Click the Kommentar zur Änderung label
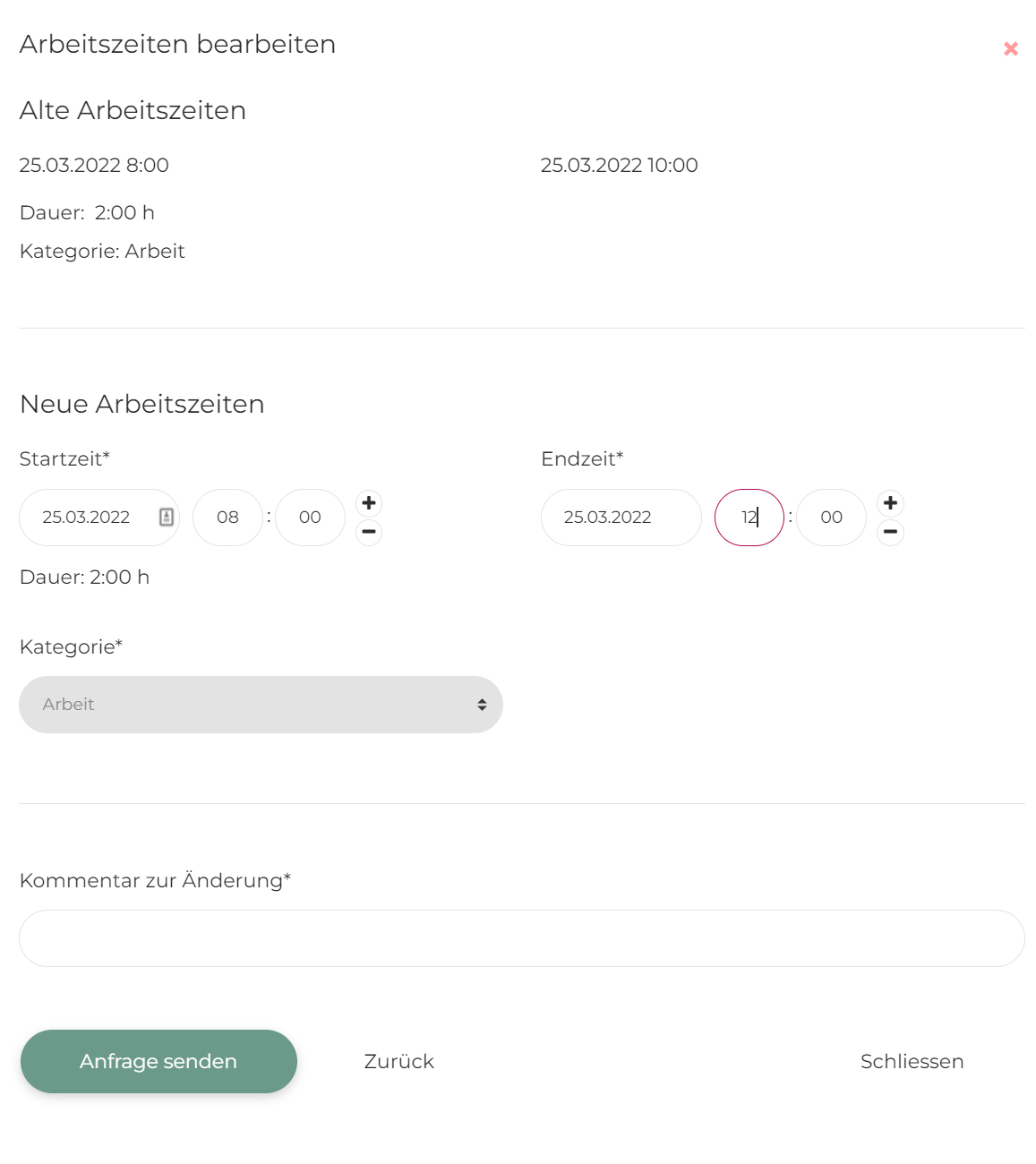 tap(155, 881)
